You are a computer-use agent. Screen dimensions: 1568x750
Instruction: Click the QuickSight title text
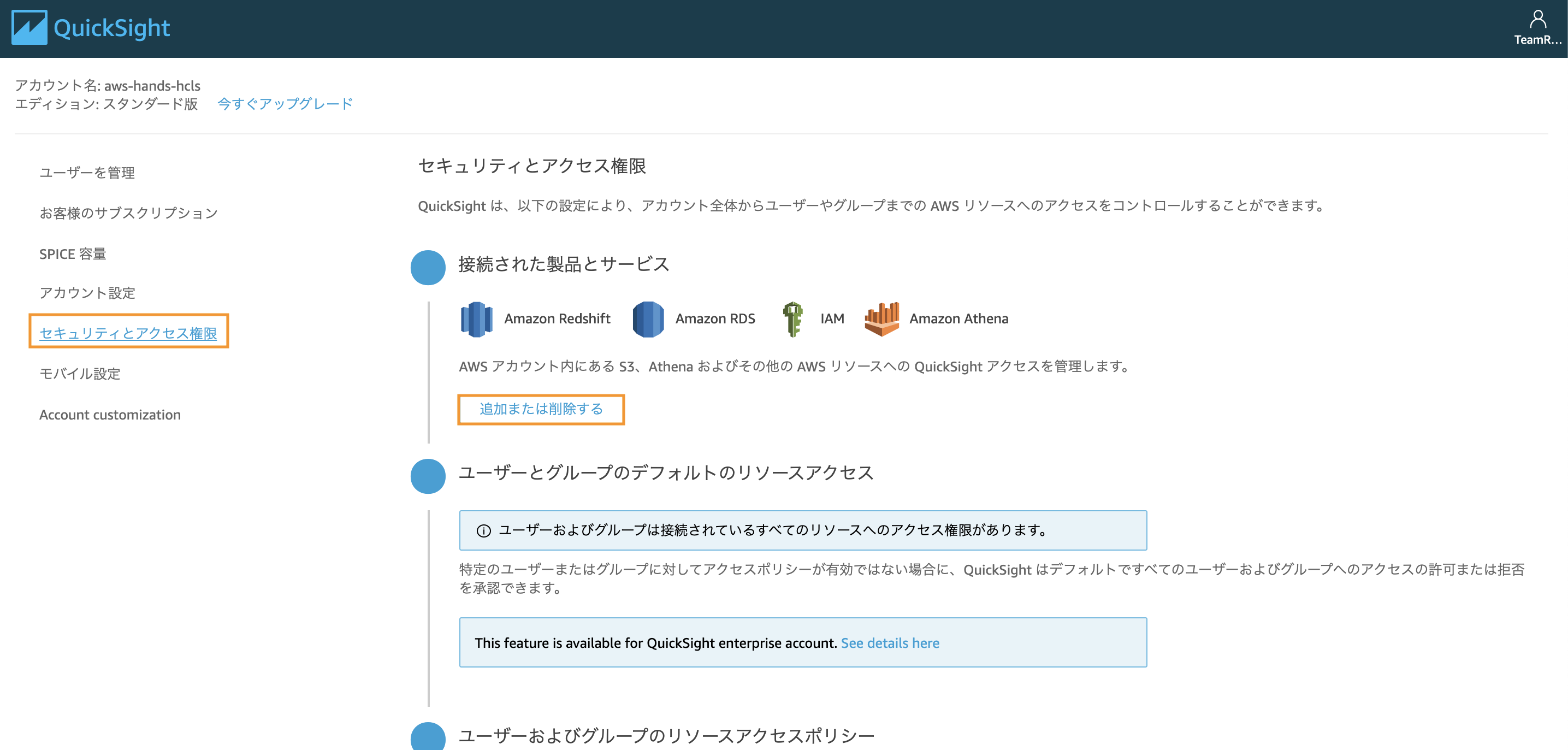tap(112, 28)
